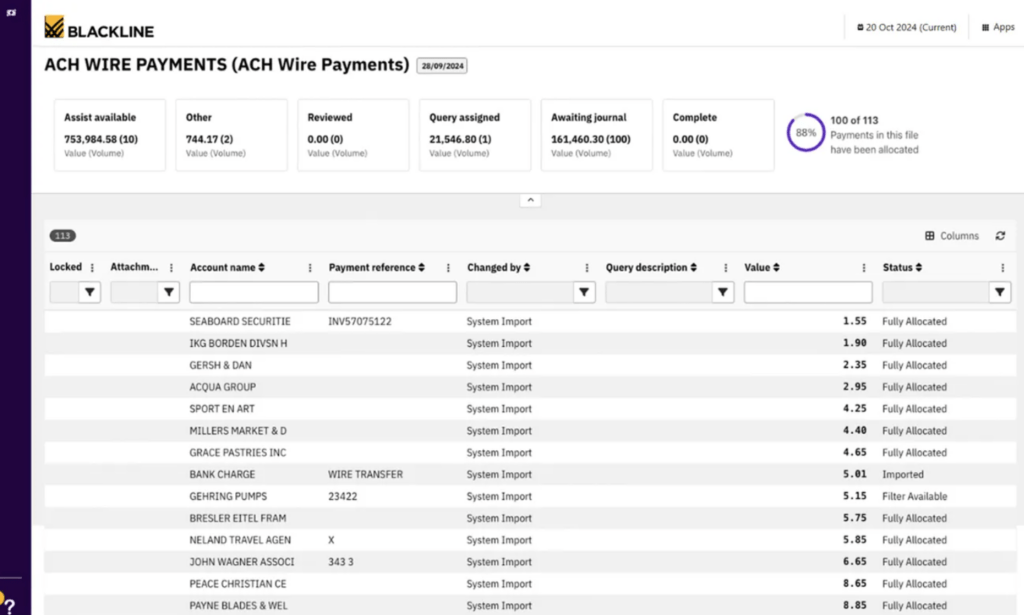Select the Other summary card

(231, 135)
